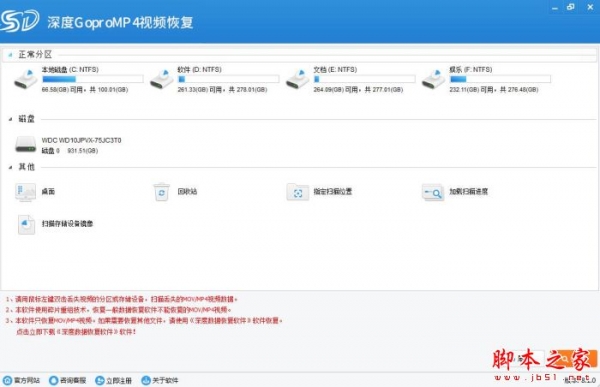Click the first red instruction line
The width and height of the screenshot is (600, 387).
(122, 299)
